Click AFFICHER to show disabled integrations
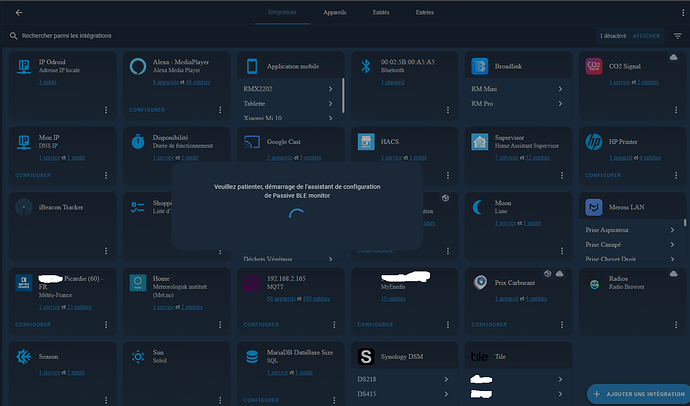 tap(646, 36)
